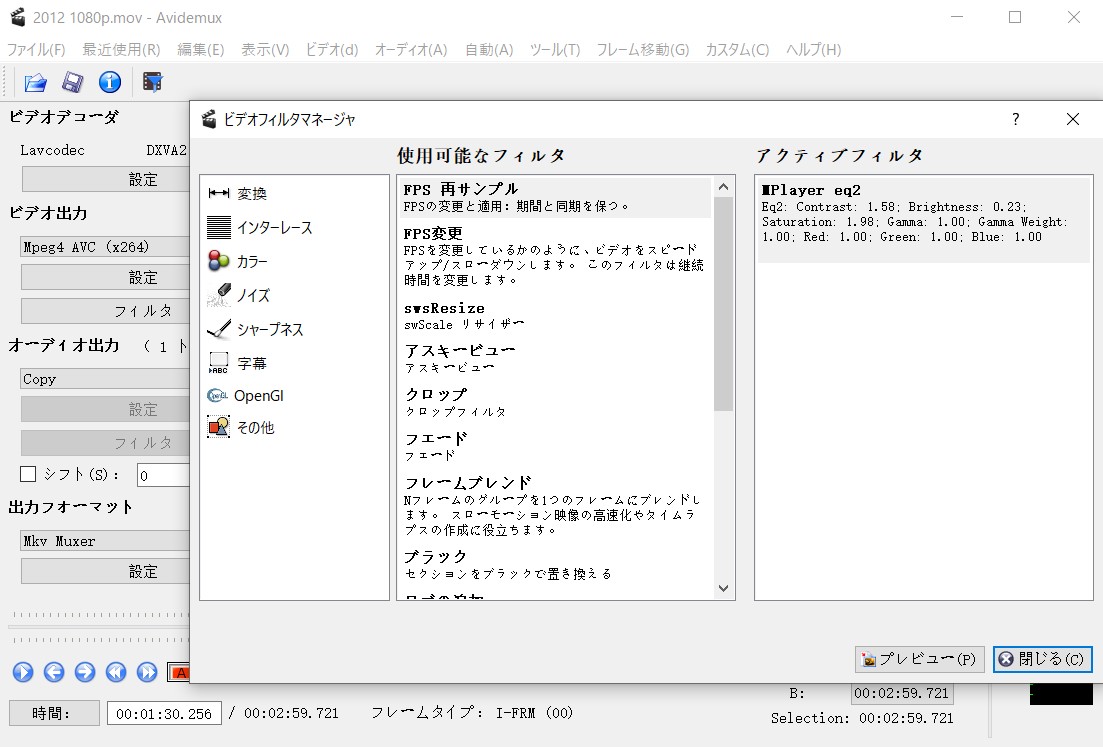Open the ツール(T) menu
The width and height of the screenshot is (1103, 747).
[554, 49]
